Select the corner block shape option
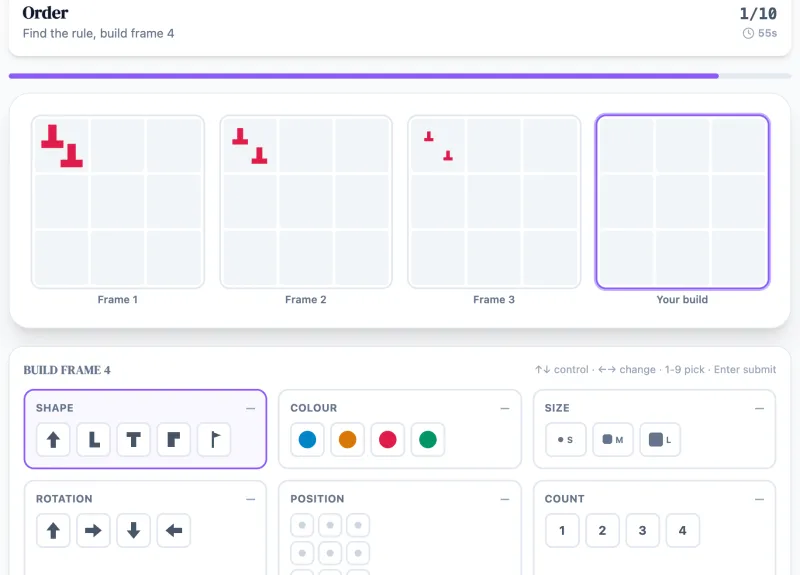 (174, 439)
